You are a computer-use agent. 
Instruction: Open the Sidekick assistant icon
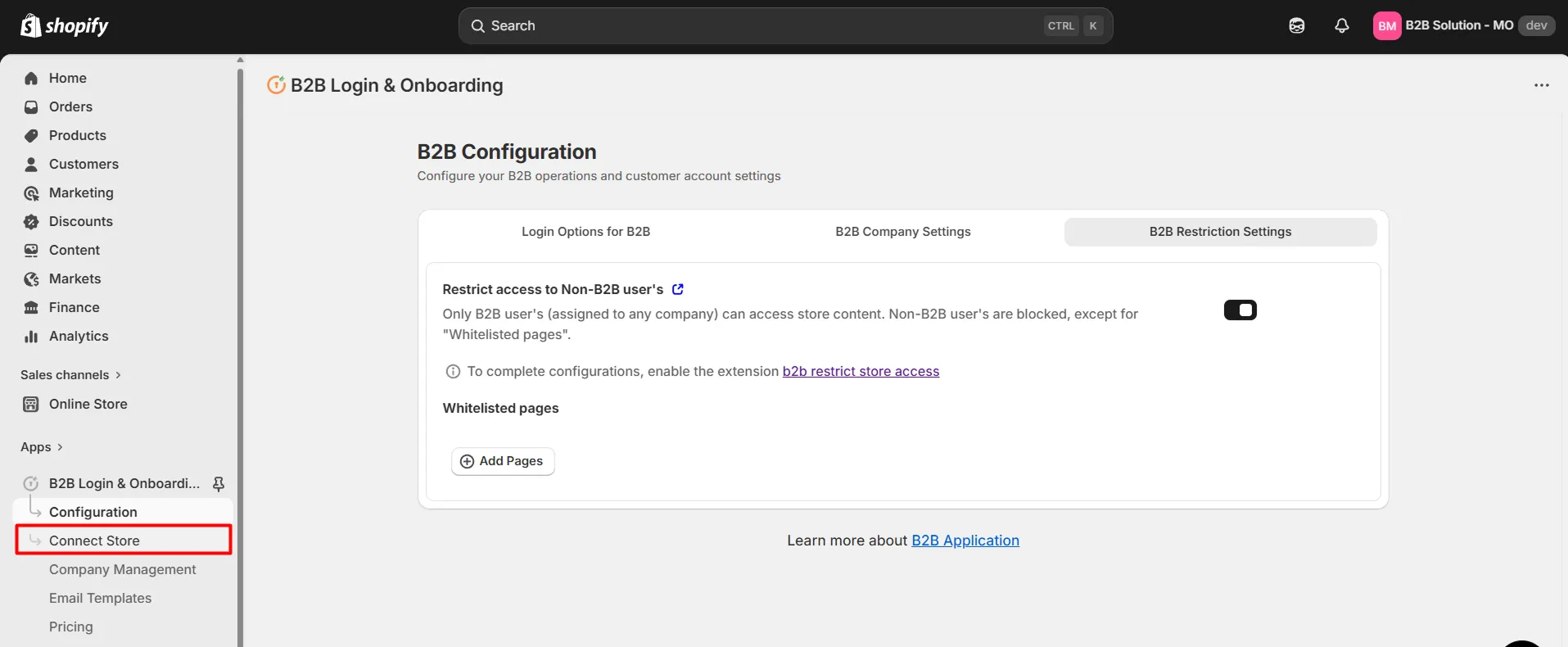(x=1296, y=26)
